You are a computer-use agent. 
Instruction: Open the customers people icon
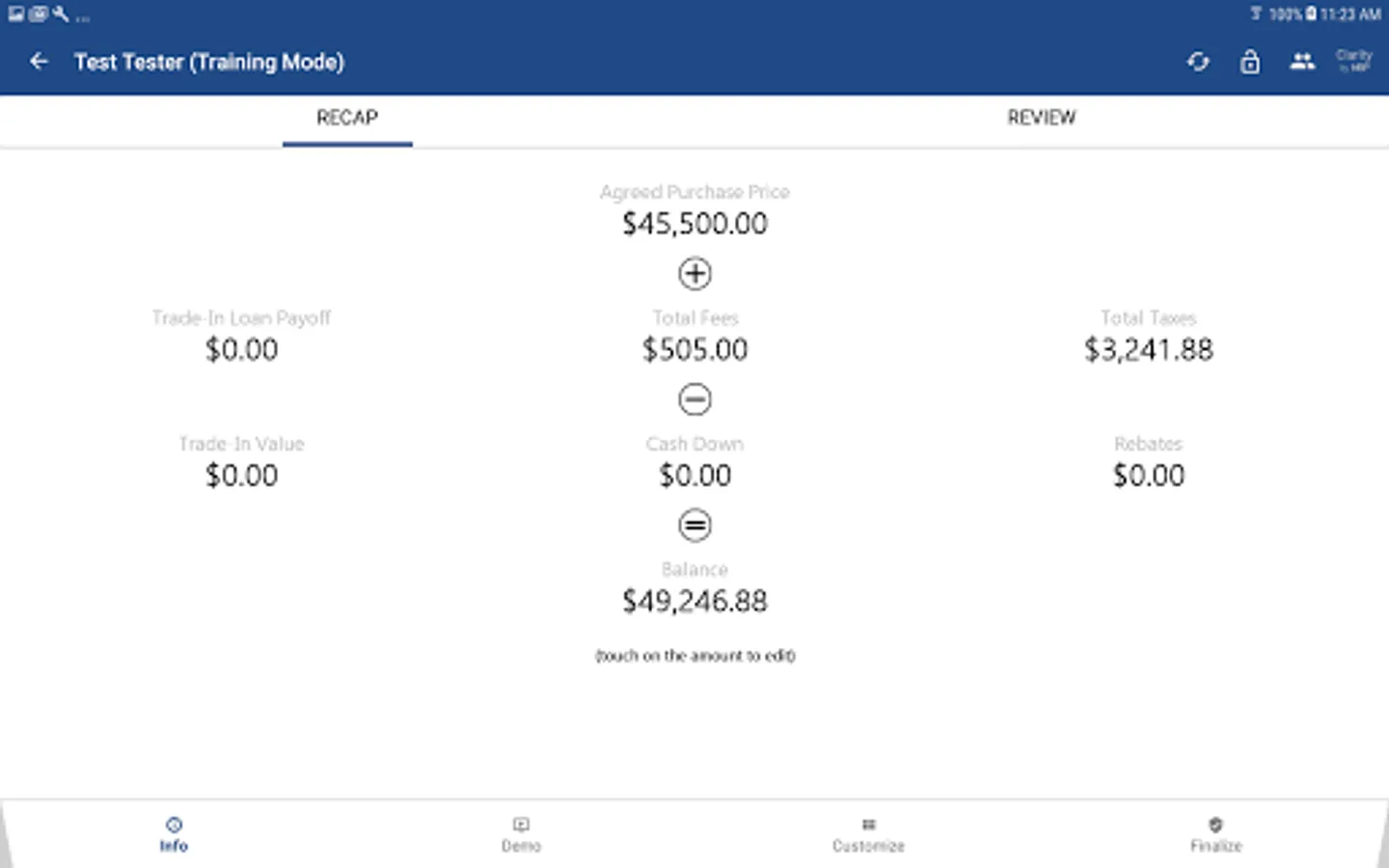click(x=1302, y=62)
